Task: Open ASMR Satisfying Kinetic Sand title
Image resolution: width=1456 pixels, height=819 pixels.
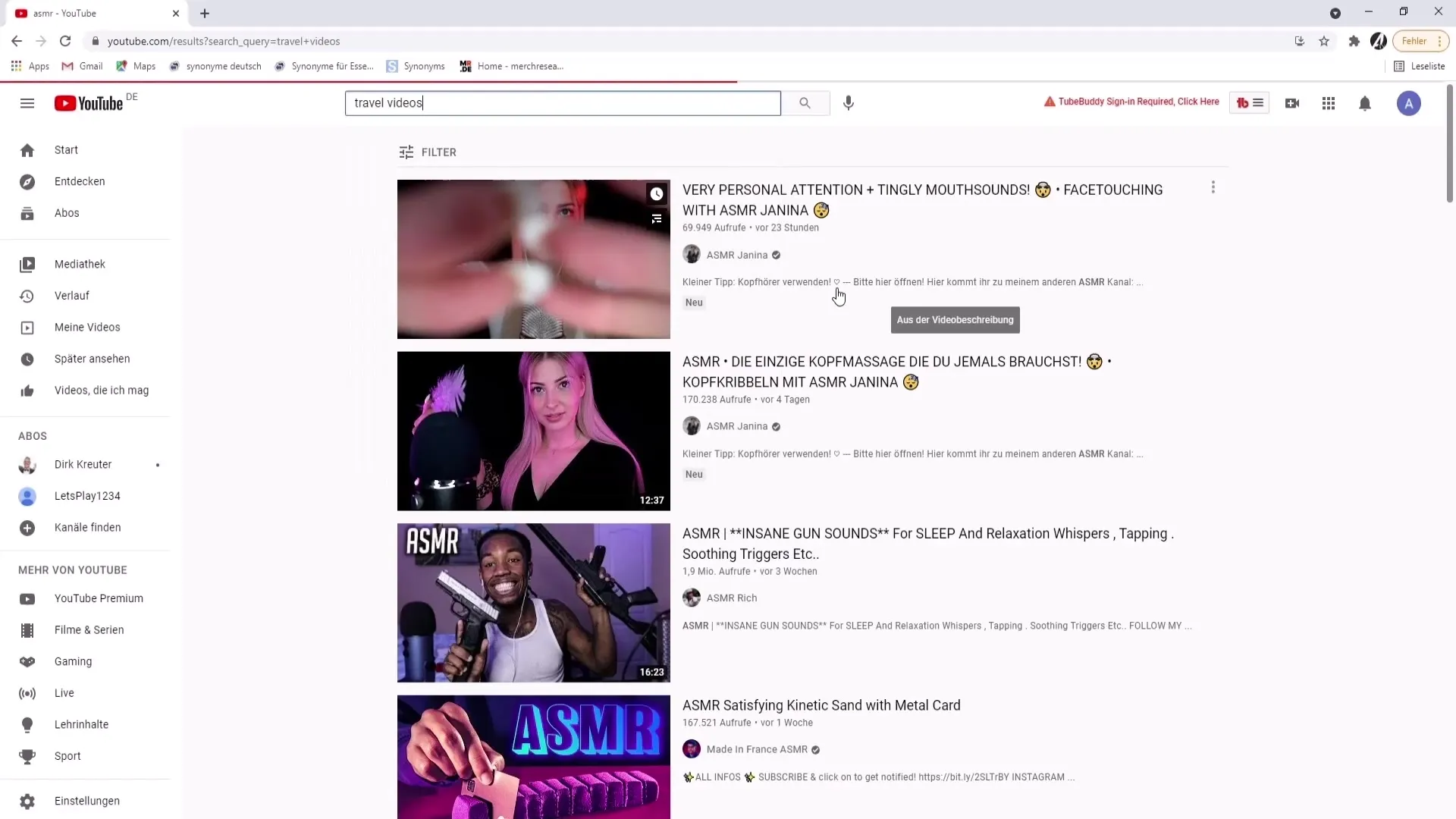Action: coord(821,705)
